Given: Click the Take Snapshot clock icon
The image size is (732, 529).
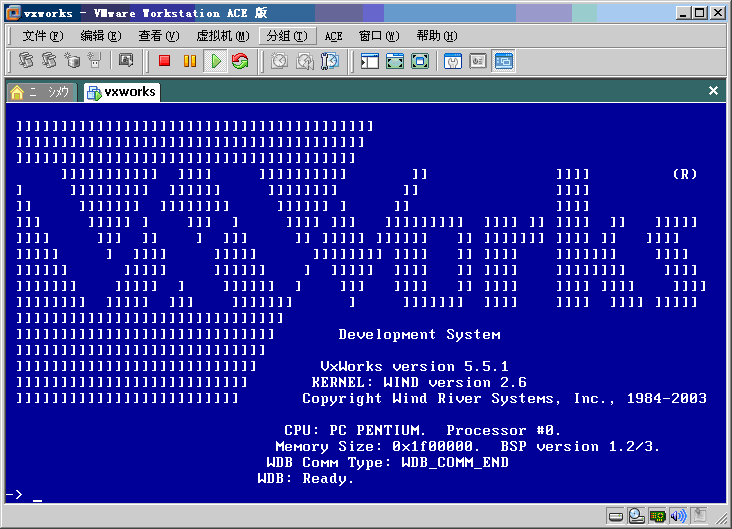Looking at the screenshot, I should click(x=280, y=61).
